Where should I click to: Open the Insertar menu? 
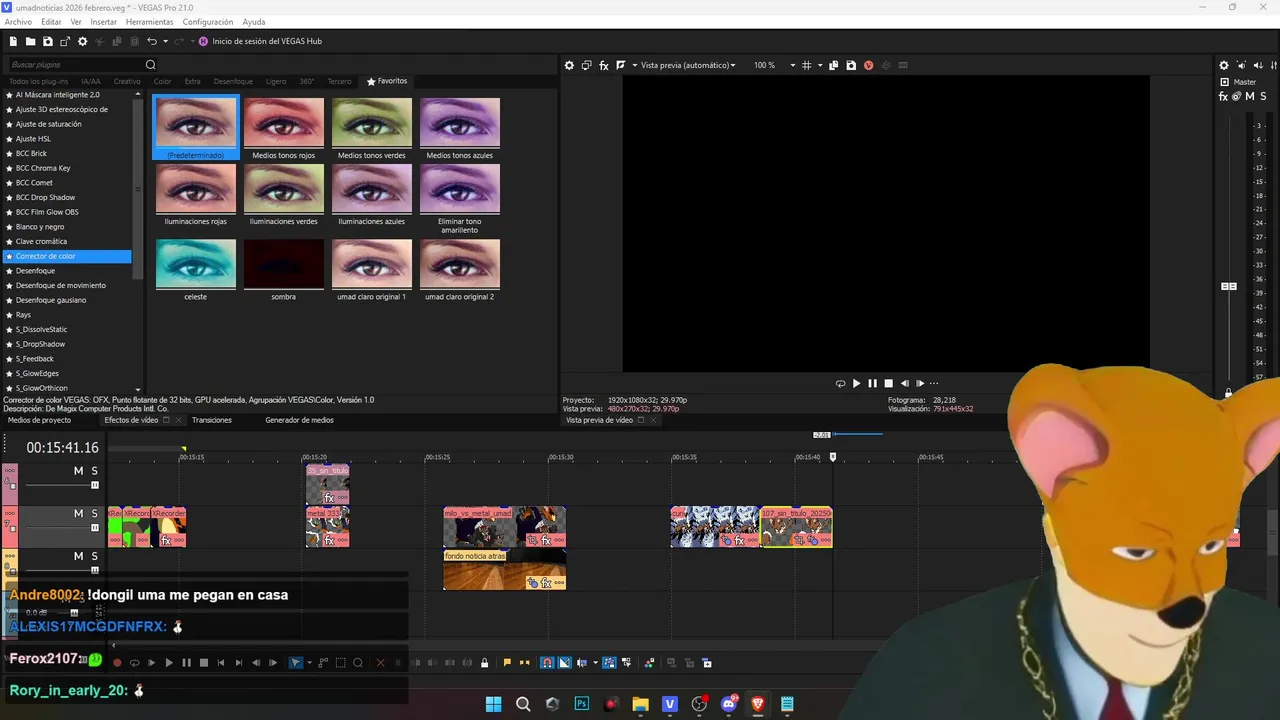pos(104,22)
